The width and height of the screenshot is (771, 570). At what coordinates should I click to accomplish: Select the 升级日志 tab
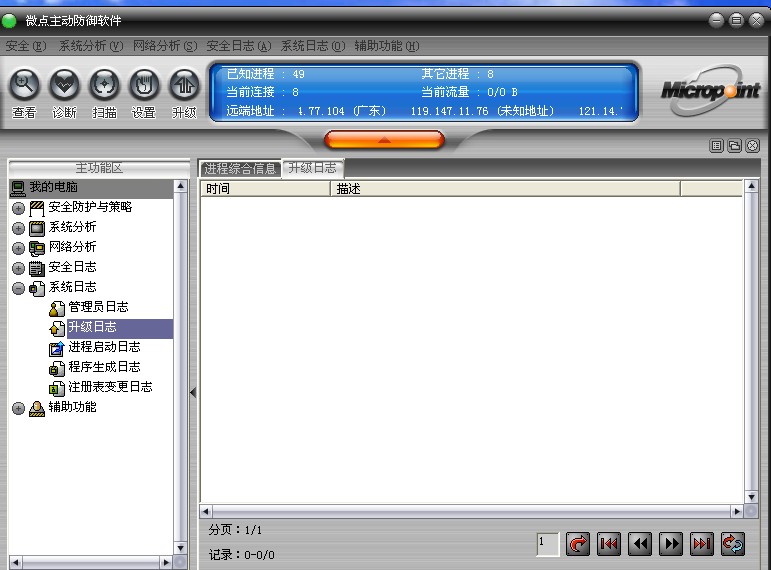click(x=313, y=168)
